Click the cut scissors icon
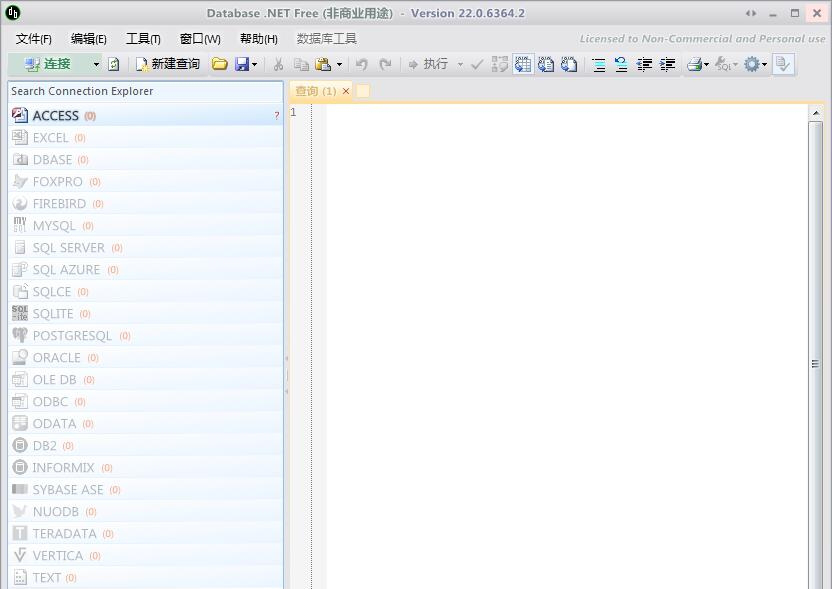Screen dimensions: 832x612 [278, 64]
